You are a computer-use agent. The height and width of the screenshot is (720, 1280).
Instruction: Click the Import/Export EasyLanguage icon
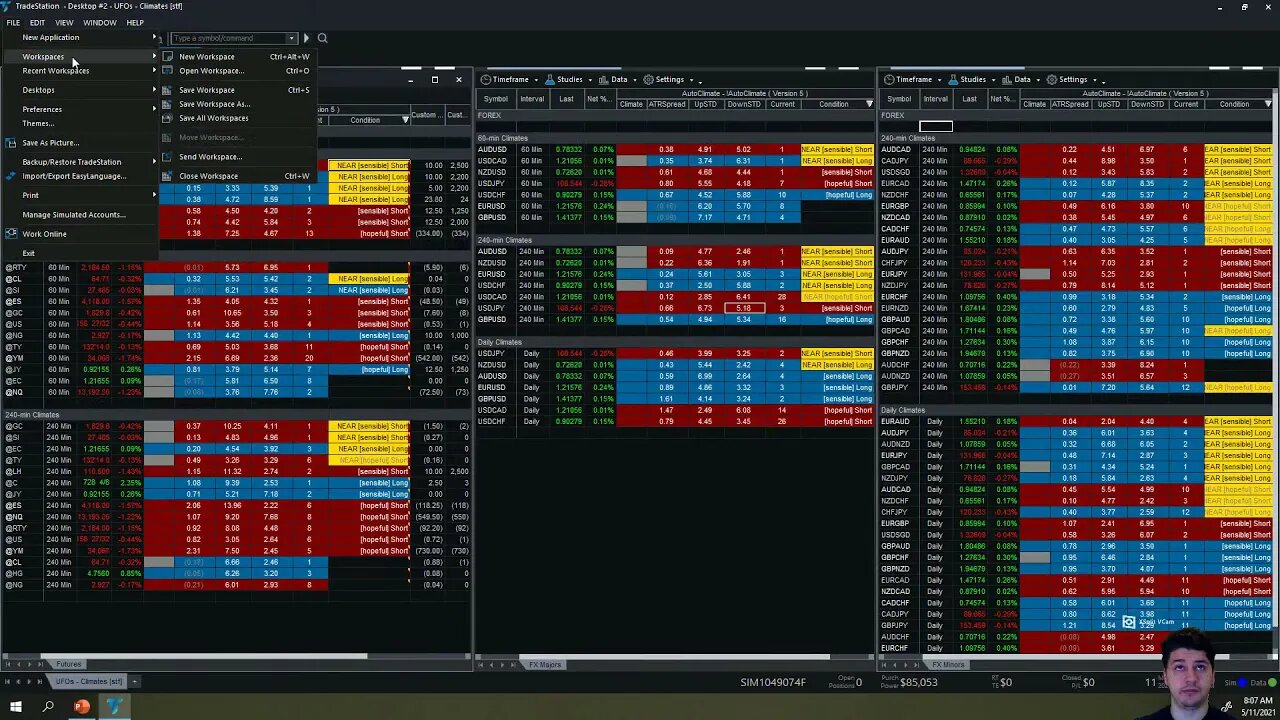(x=12, y=176)
